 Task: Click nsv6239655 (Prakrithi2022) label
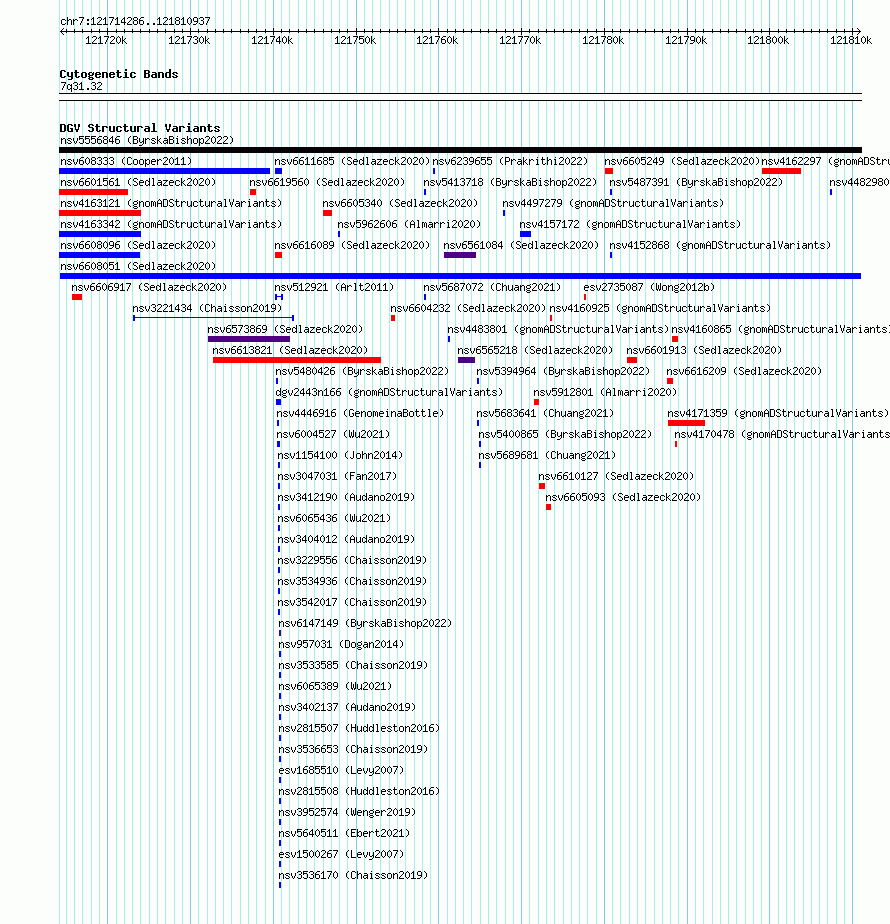click(x=510, y=161)
